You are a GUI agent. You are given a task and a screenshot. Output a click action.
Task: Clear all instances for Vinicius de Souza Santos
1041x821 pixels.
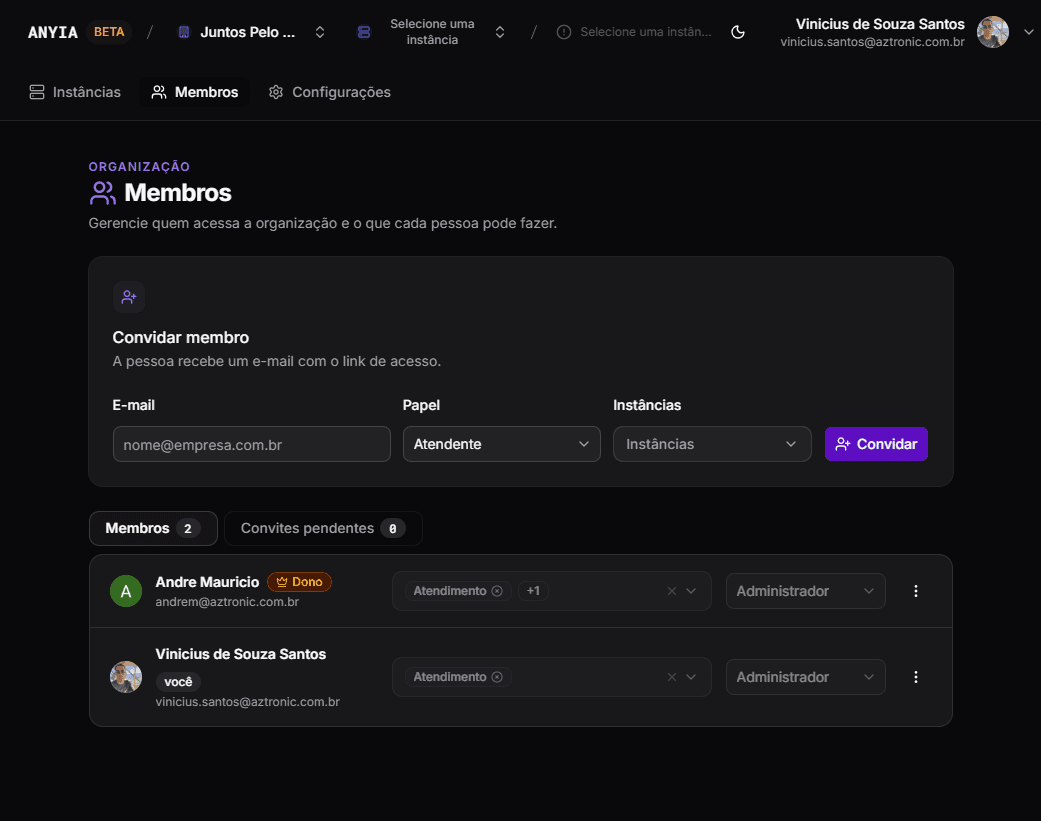click(x=672, y=677)
